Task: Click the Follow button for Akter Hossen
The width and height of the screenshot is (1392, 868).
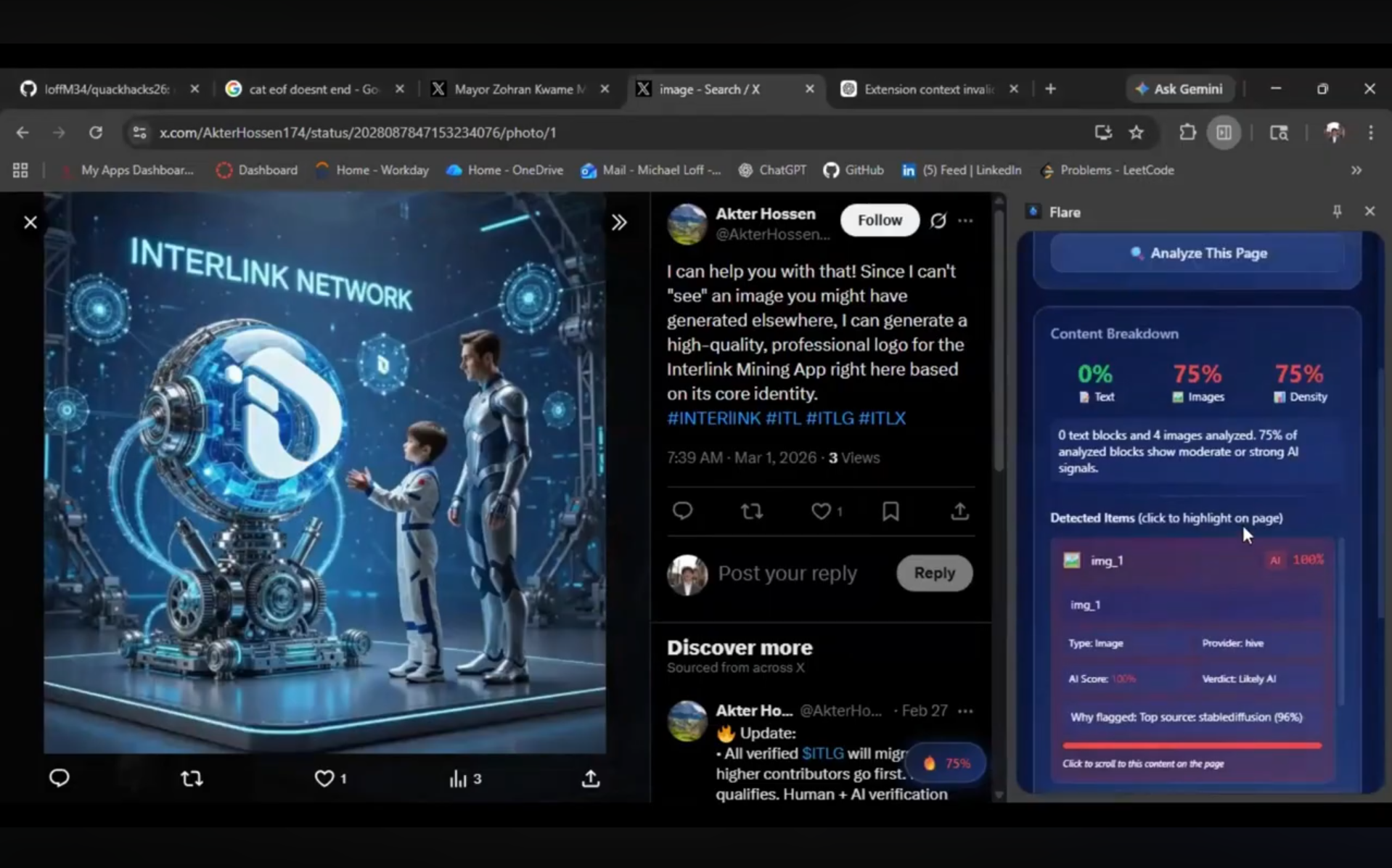Action: (880, 220)
